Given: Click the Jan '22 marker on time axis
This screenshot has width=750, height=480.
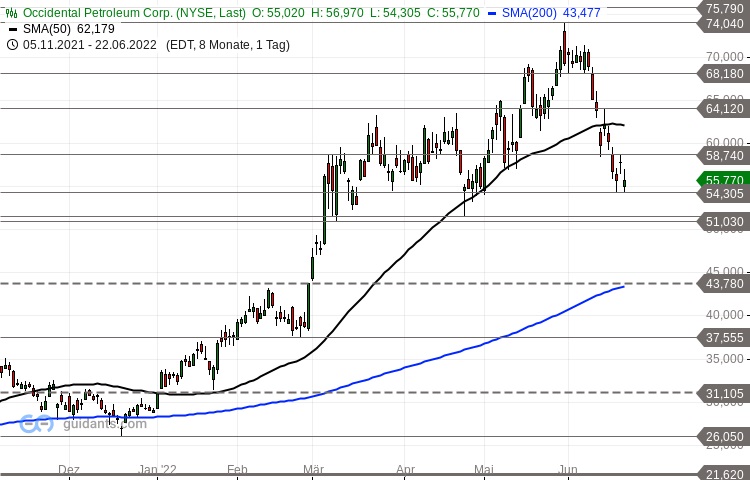Looking at the screenshot, I should 158,468.
